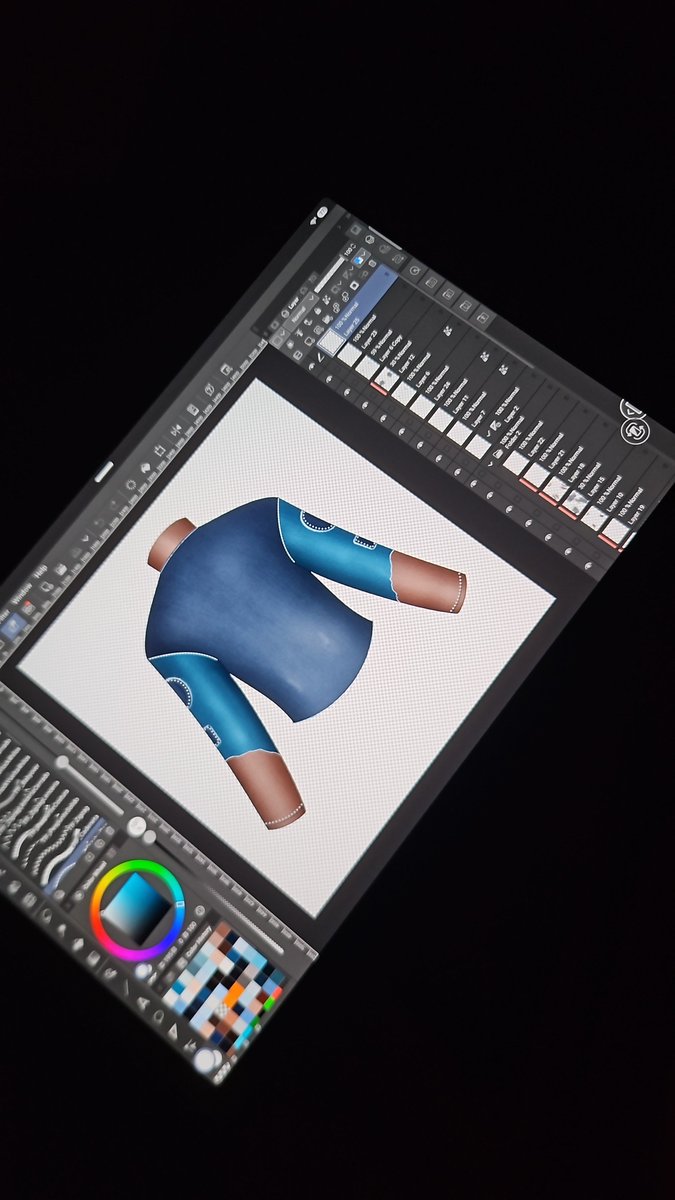The height and width of the screenshot is (1200, 675).
Task: Tap the round floating circular-arrows button
Action: (x=635, y=431)
